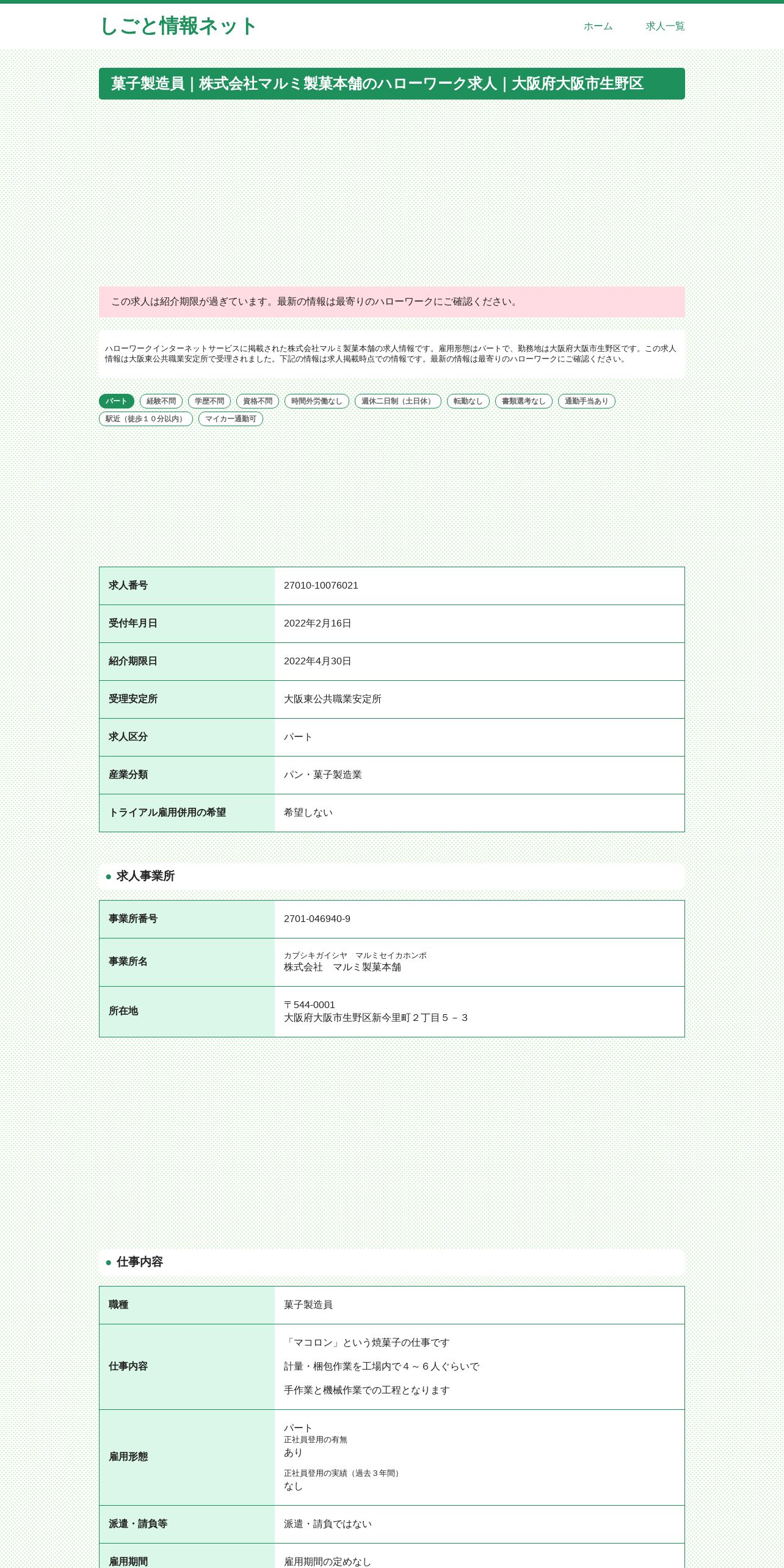Select katakana reading カブシキガイシヤ マルミセイカホンポ

click(355, 956)
